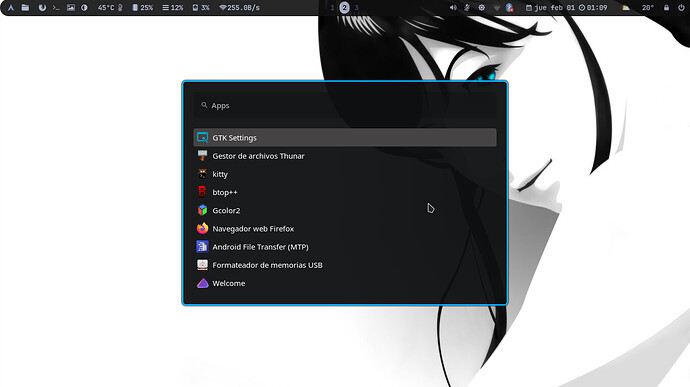Lock the screen with padlock icon
The image size is (690, 387).
click(666, 7)
